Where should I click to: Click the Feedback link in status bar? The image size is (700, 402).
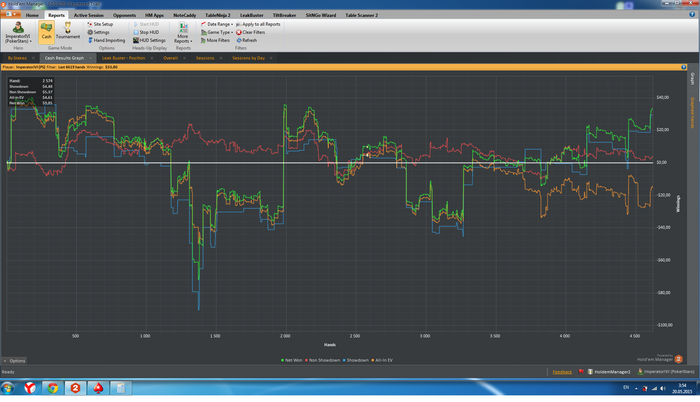[563, 371]
